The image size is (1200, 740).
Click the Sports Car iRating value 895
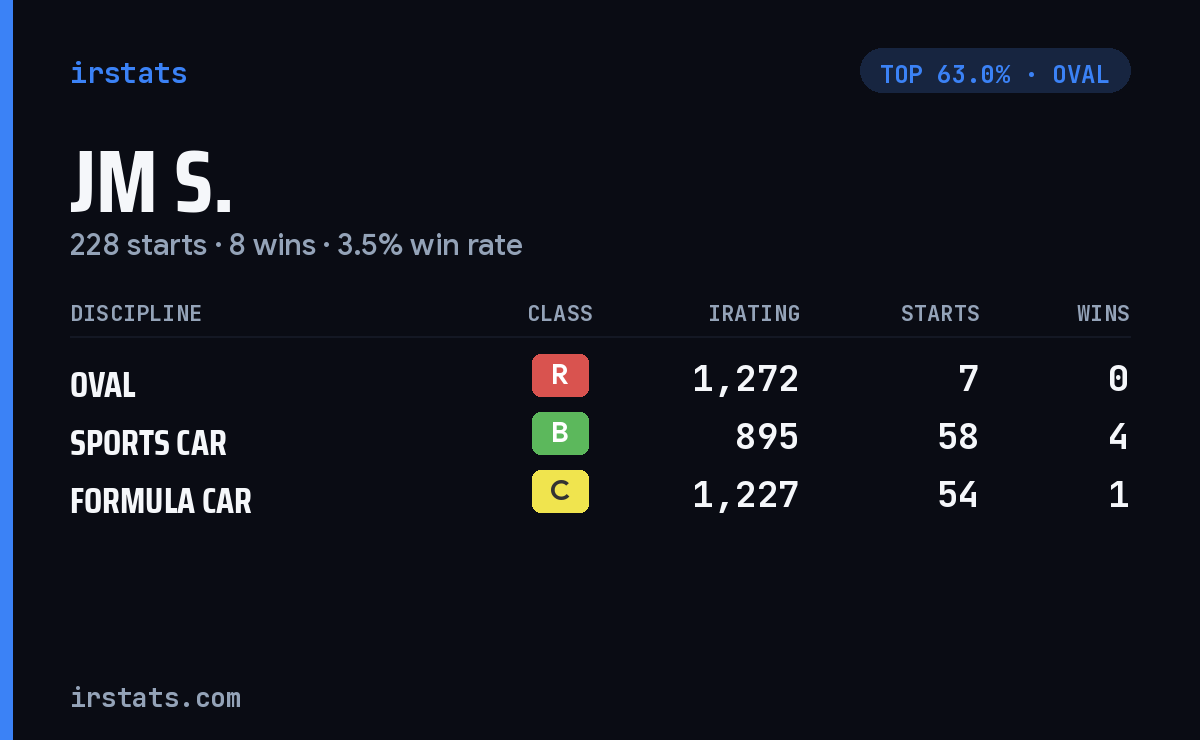click(x=767, y=437)
